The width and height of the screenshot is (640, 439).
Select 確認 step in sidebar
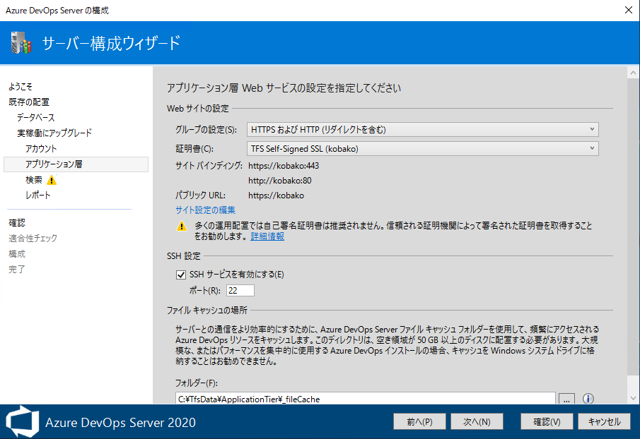tap(17, 223)
